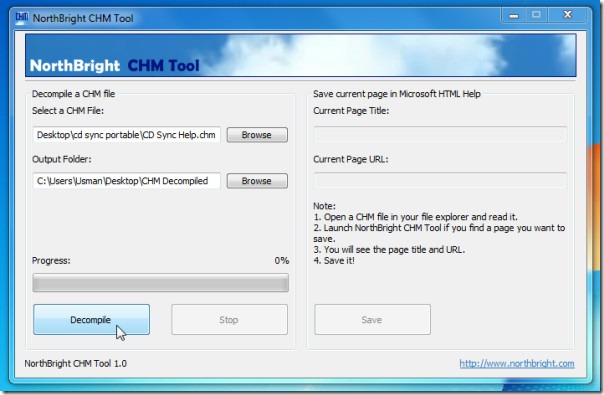Minimize the NorthBright CHM Tool window
This screenshot has width=604, height=395.
coord(513,15)
